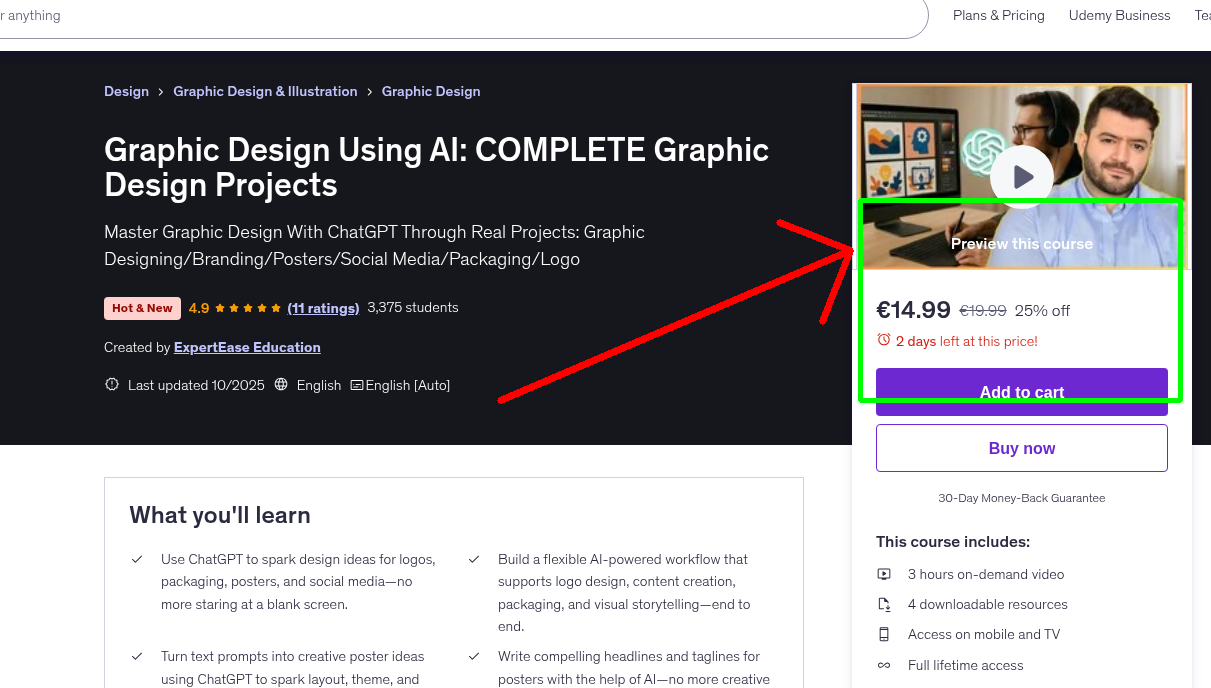
Task: Click the downloadable resources icon
Action: 884,604
